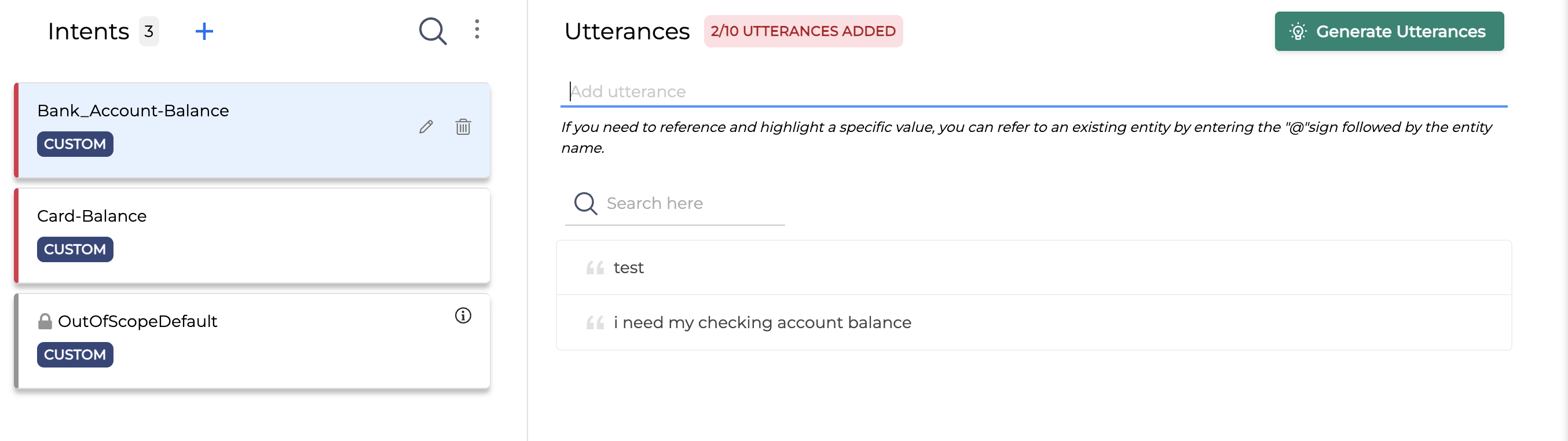Click the 2/10 Utterances Added badge
Screen dimensions: 1568x441
pyautogui.click(x=803, y=31)
